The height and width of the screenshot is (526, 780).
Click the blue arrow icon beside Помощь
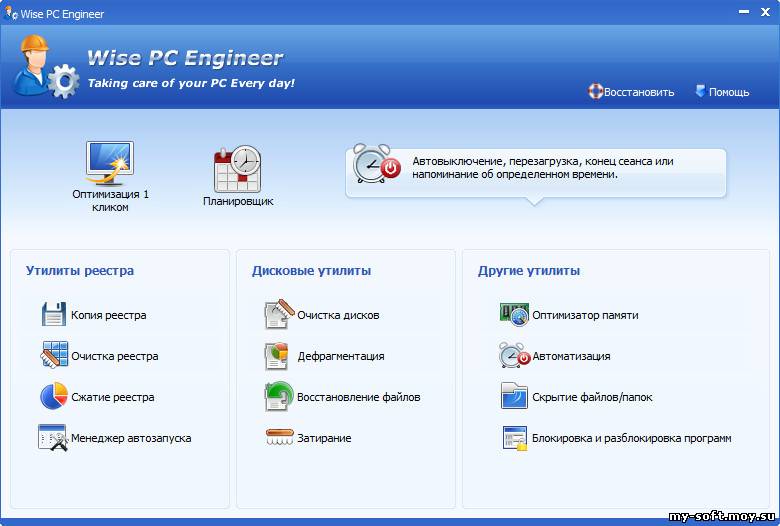(700, 91)
